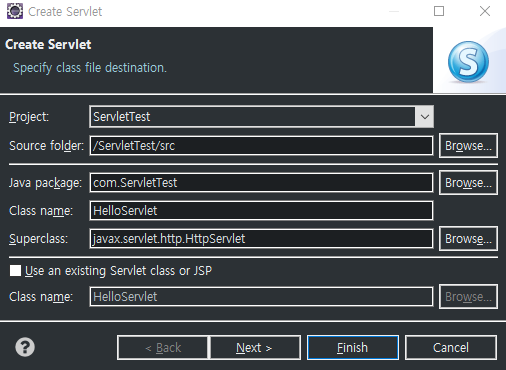Click the Specify class file destination text
Screen dimensions: 506x370
90,68
